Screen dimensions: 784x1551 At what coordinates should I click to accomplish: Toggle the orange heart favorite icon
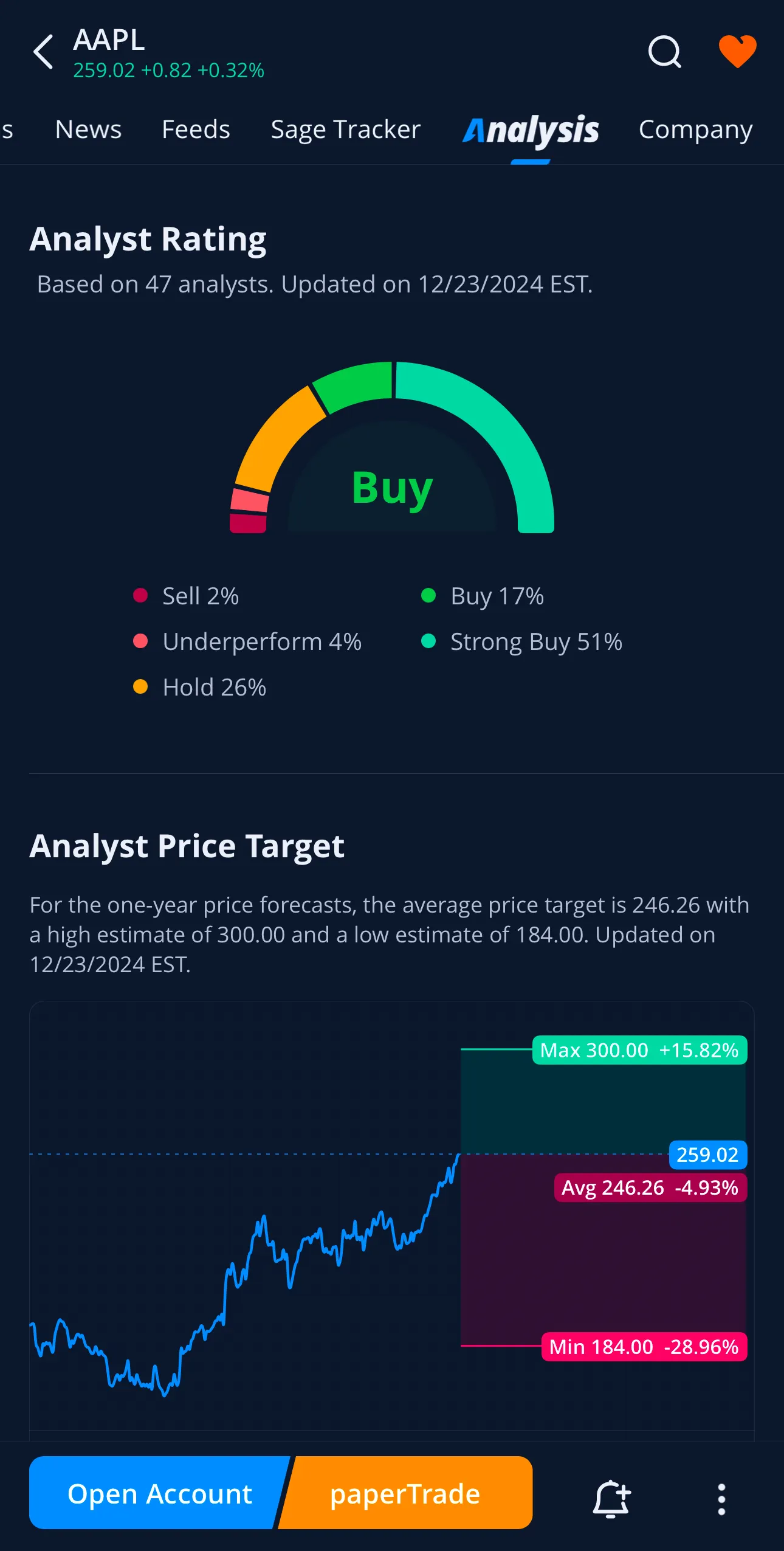click(737, 52)
